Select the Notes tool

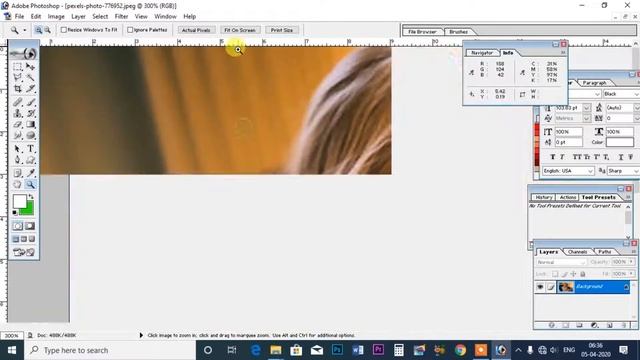[x=18, y=173]
